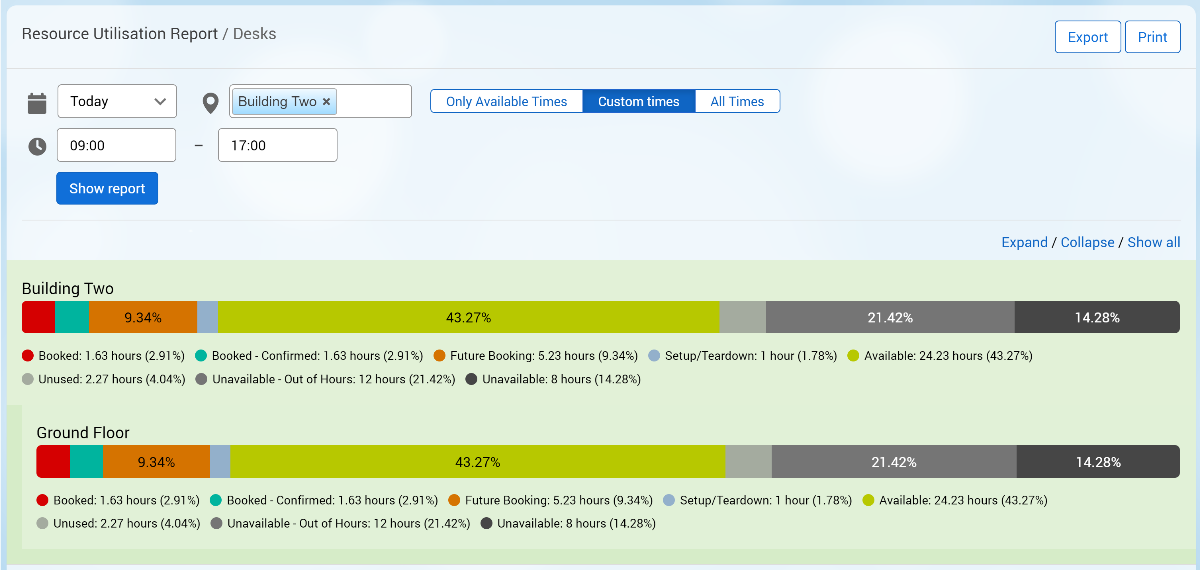1200x570 pixels.
Task: Click the location pin icon
Action: [x=210, y=102]
